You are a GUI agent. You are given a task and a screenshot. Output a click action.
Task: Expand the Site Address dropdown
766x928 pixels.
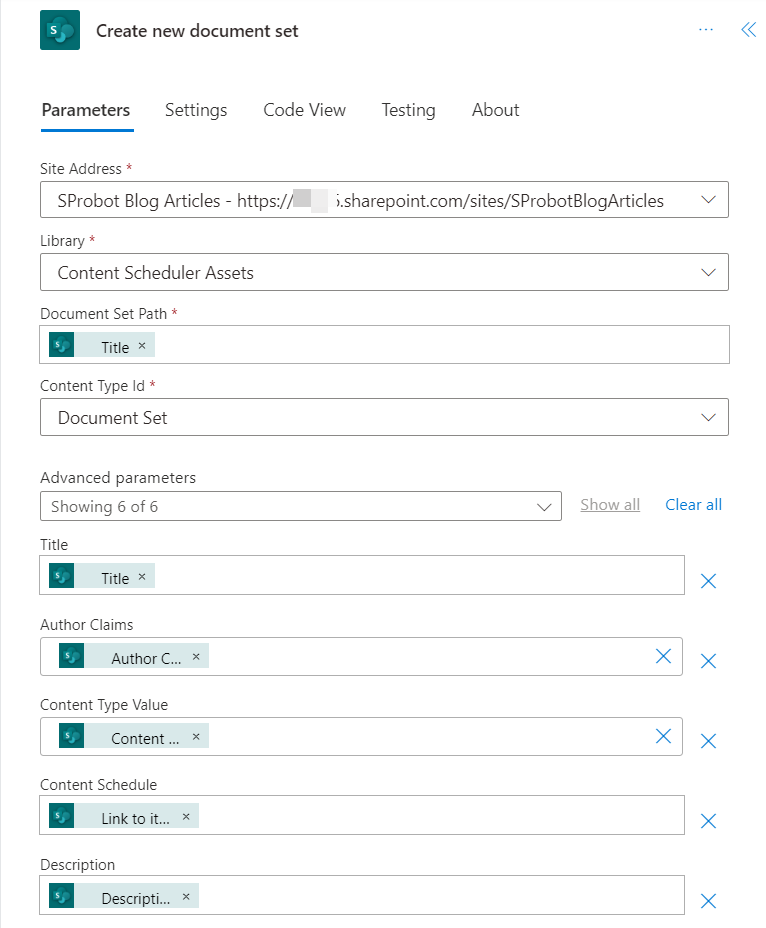point(709,200)
